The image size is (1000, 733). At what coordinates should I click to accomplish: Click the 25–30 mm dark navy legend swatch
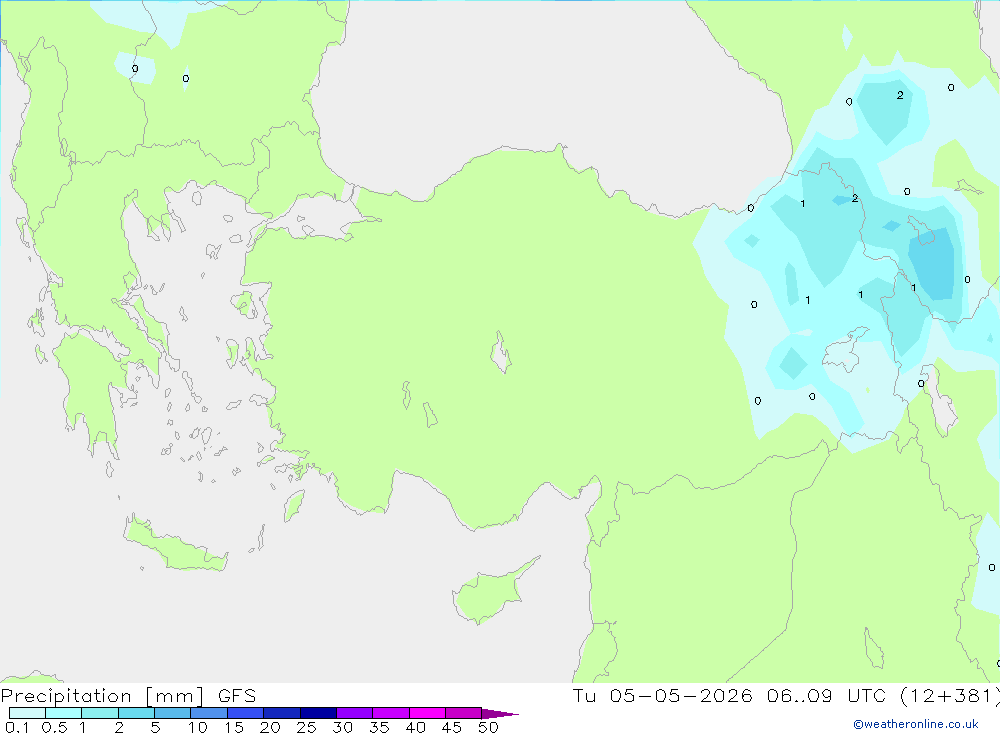318,713
